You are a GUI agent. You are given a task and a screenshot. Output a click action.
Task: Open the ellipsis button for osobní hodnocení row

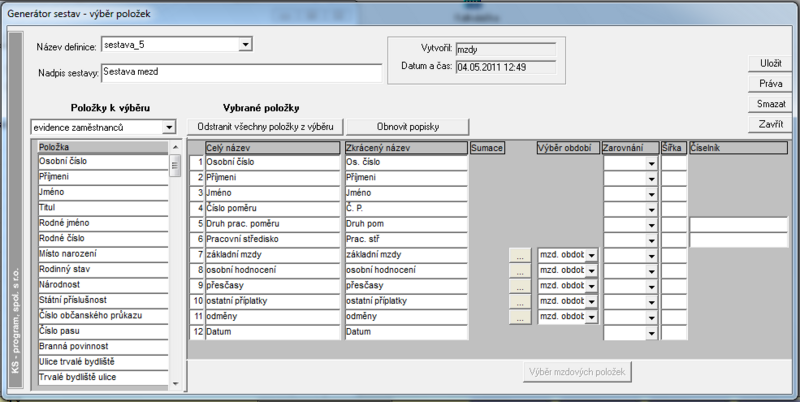coord(520,271)
